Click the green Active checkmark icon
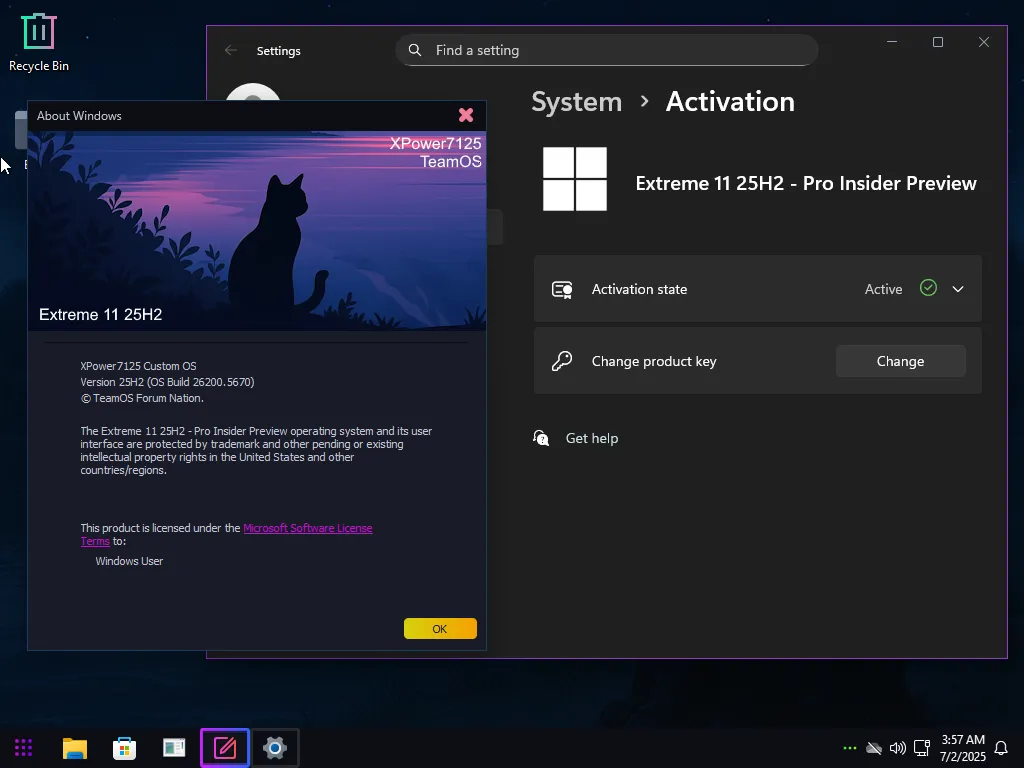The image size is (1024, 768). (x=928, y=288)
